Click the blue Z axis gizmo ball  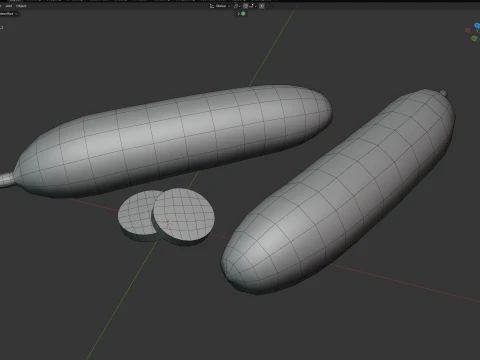[x=477, y=25]
